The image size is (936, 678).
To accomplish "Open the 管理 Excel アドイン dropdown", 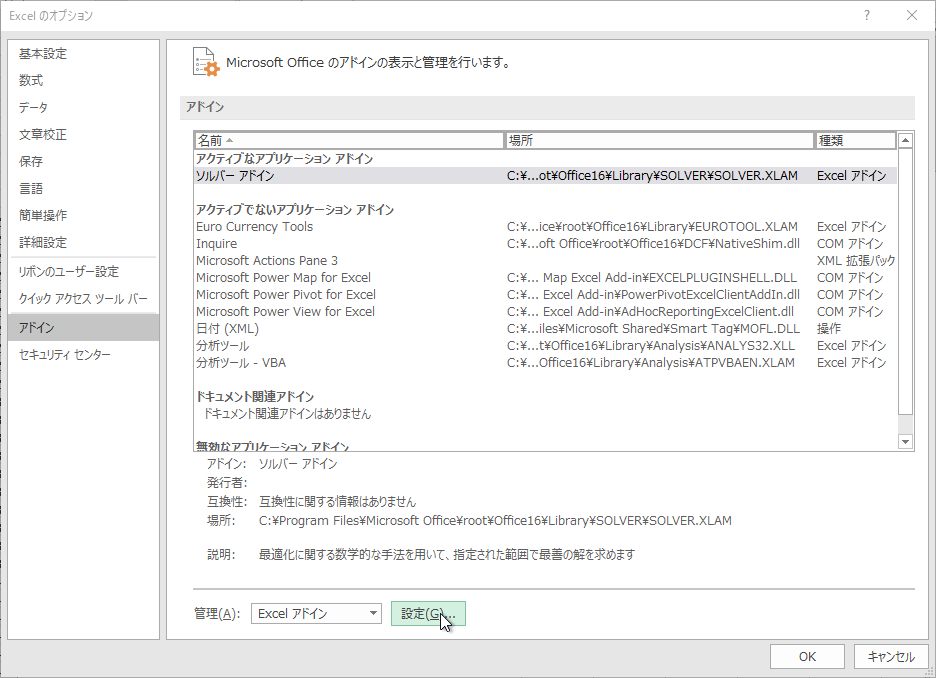I will pyautogui.click(x=316, y=614).
